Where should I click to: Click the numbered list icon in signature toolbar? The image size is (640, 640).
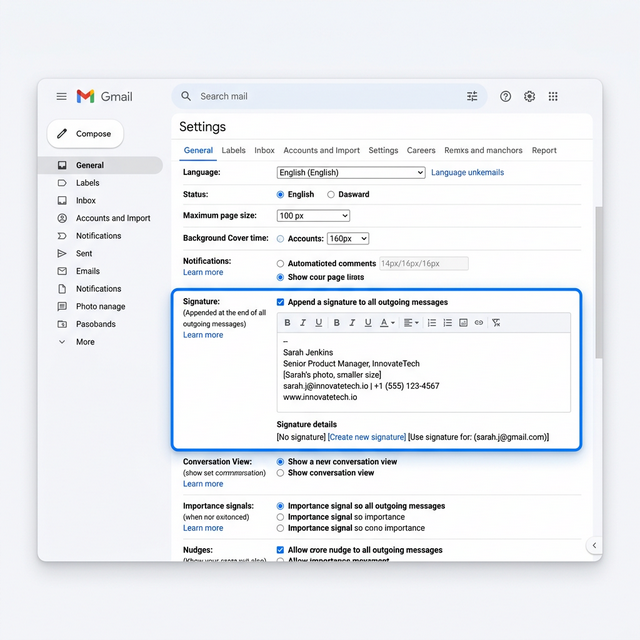pyautogui.click(x=431, y=323)
